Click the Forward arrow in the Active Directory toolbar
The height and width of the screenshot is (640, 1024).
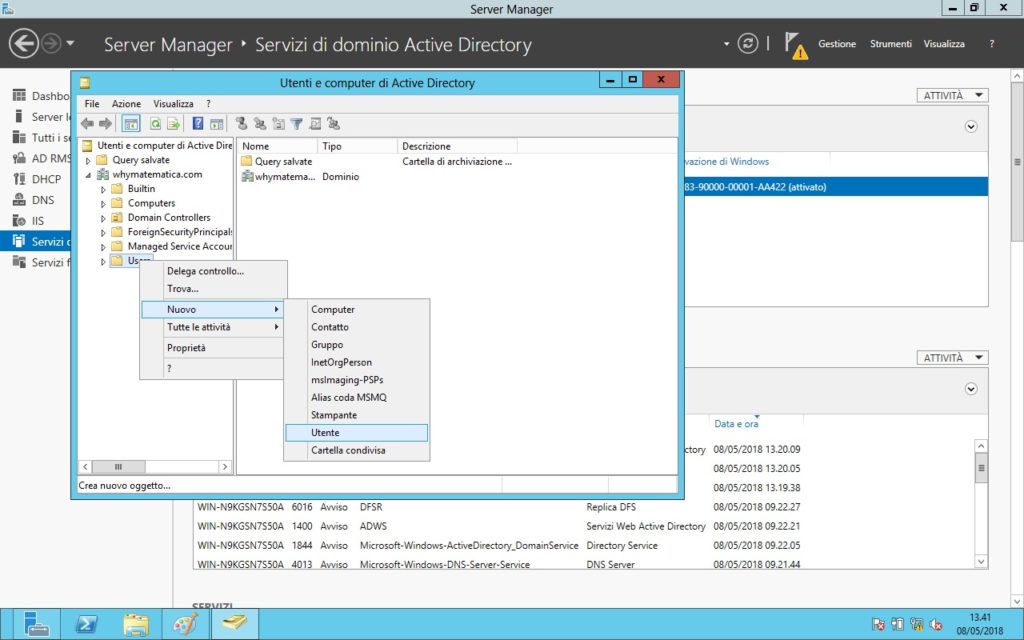(x=105, y=123)
